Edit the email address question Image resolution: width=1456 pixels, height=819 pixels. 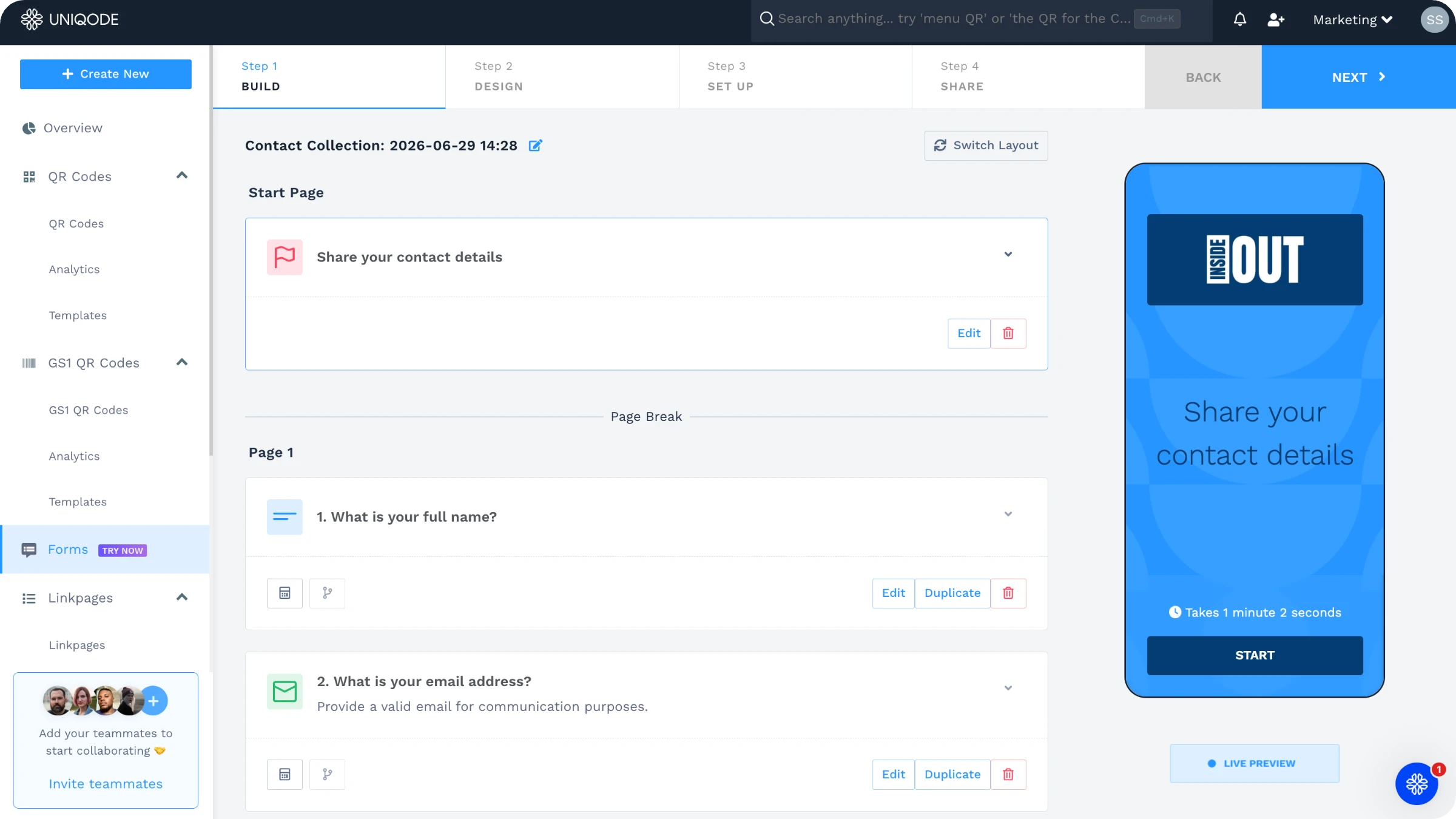[893, 774]
